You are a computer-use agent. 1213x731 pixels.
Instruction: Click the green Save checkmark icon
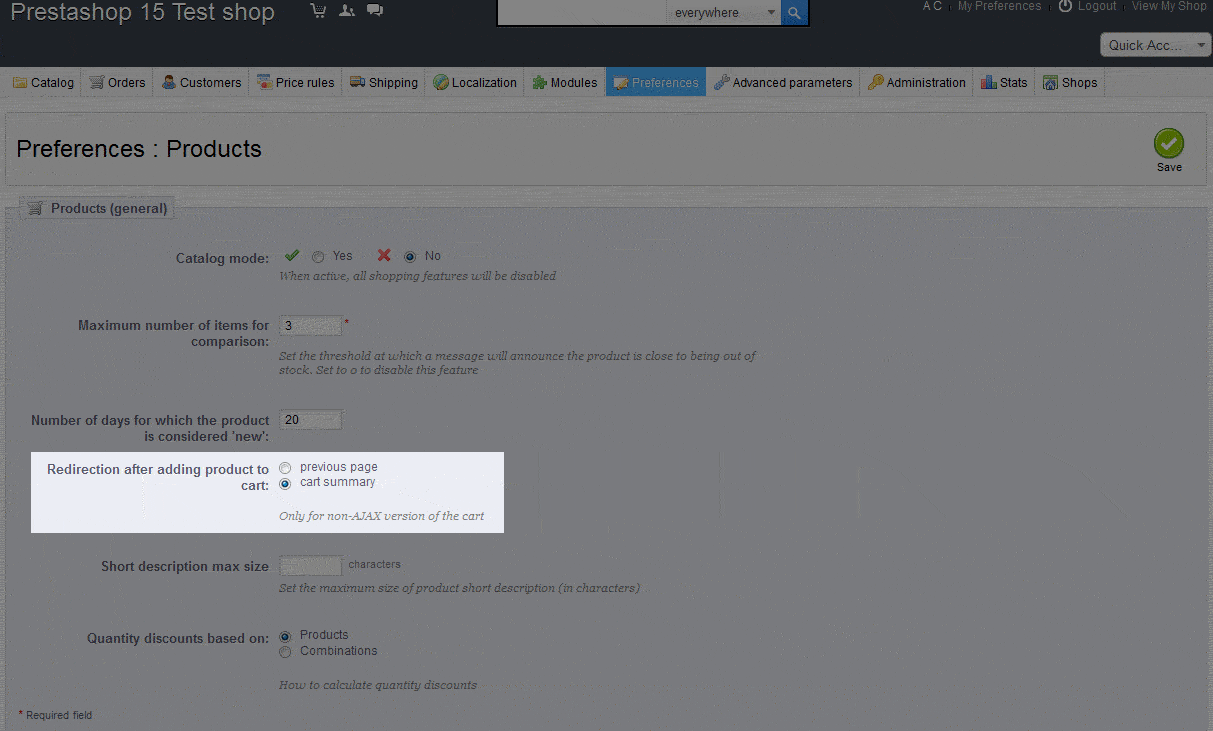[x=1168, y=143]
